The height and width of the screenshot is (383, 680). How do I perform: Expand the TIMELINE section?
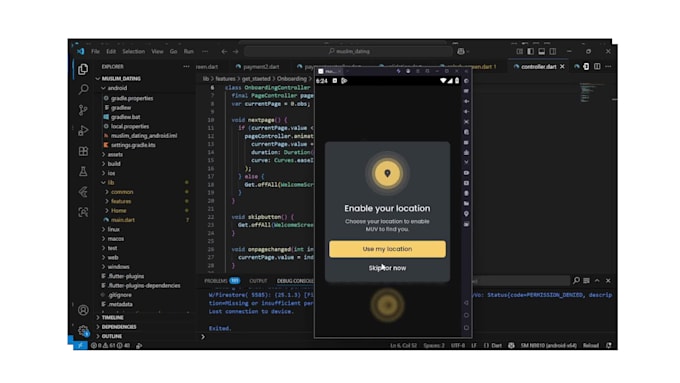[x=112, y=318]
